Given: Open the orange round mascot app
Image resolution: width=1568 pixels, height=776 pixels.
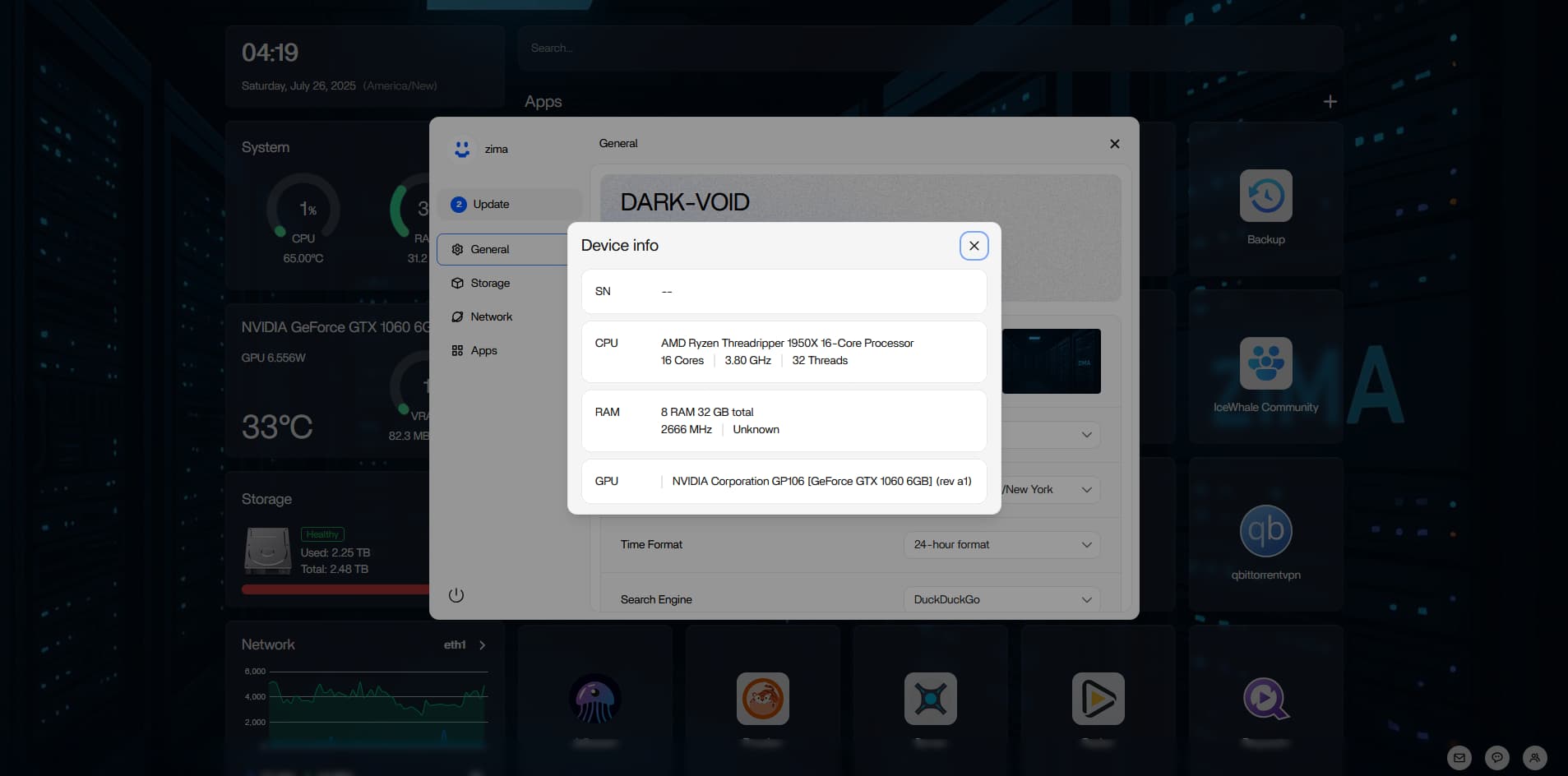Looking at the screenshot, I should [763, 699].
